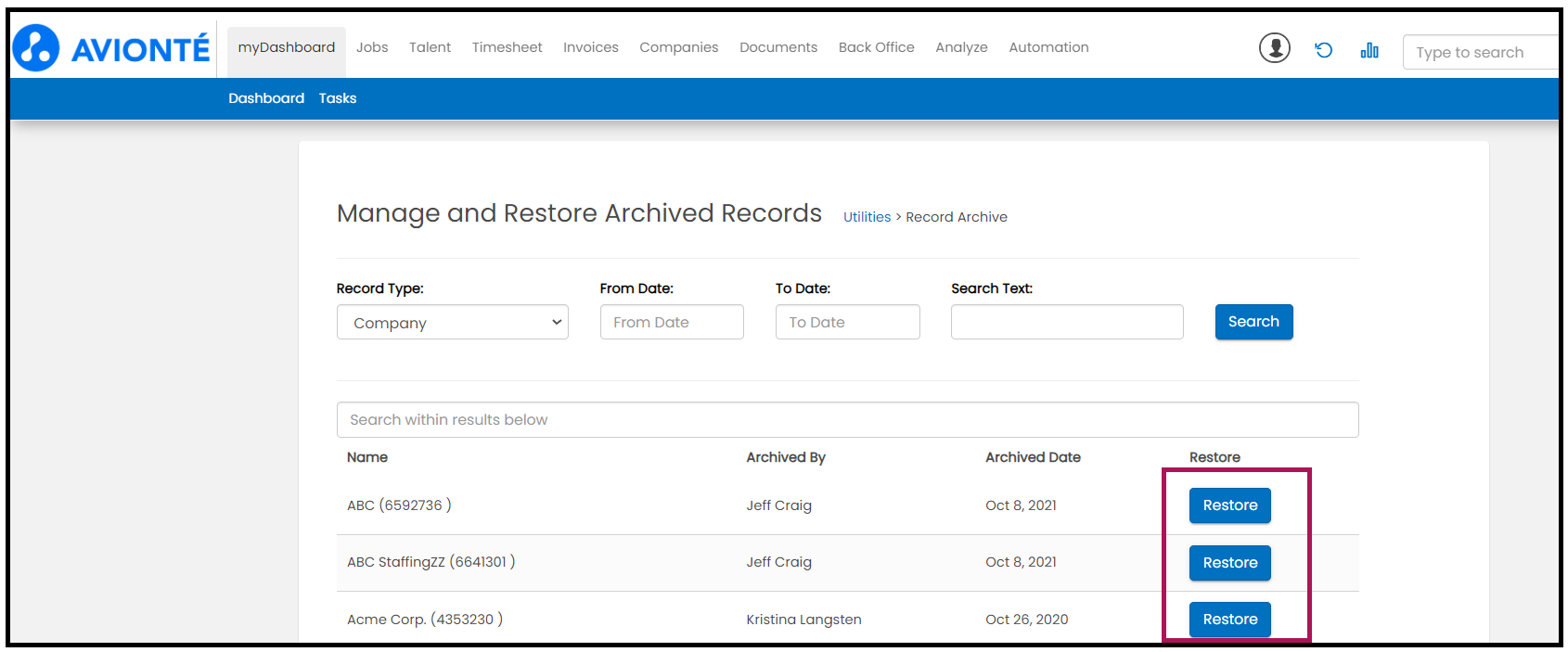Switch to the Tasks sub-tab
Viewport: 1568px width, 652px height.
coord(338,98)
